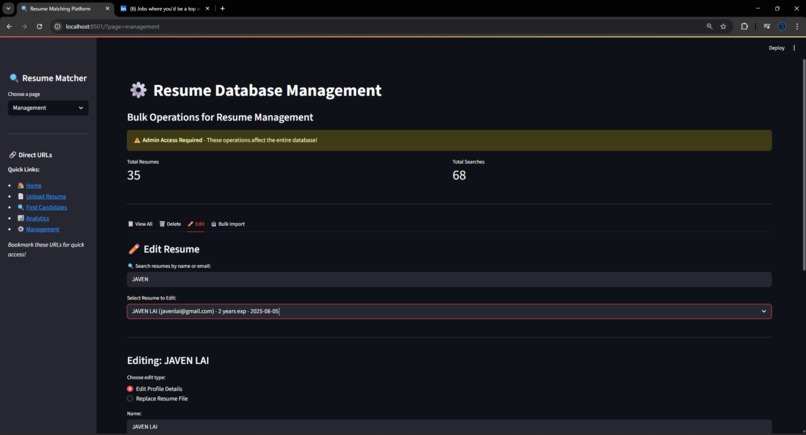This screenshot has width=806, height=435.
Task: Select the Edit tab
Action: pos(196,224)
